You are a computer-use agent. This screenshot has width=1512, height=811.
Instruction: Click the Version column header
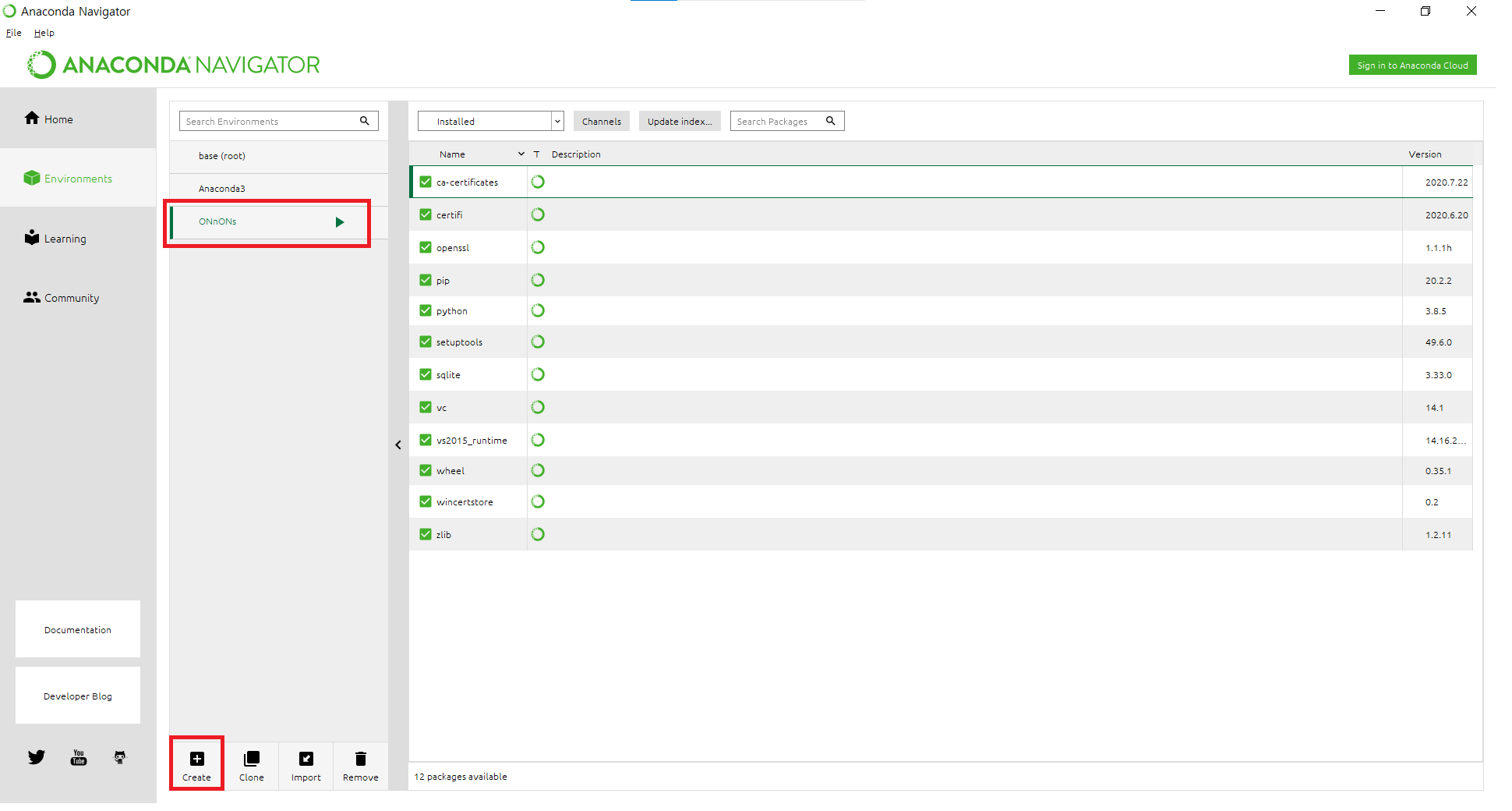(1425, 154)
